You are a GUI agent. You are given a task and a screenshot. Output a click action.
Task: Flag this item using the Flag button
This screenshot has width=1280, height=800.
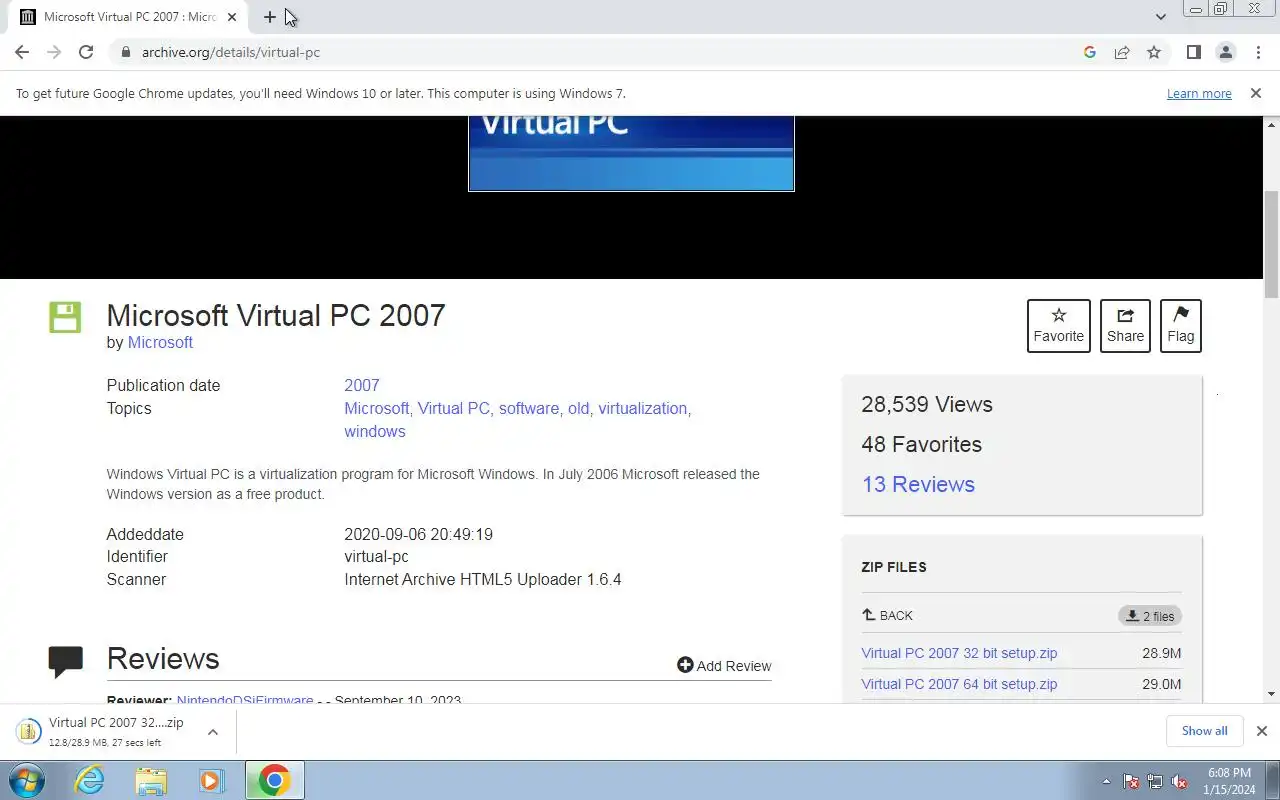(1181, 326)
